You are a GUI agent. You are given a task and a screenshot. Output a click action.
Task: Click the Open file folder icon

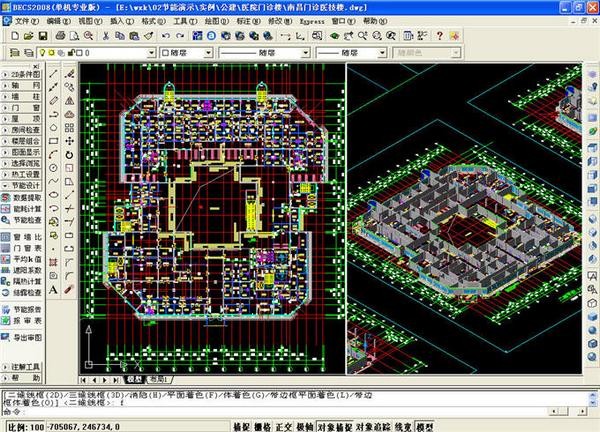coord(28,36)
